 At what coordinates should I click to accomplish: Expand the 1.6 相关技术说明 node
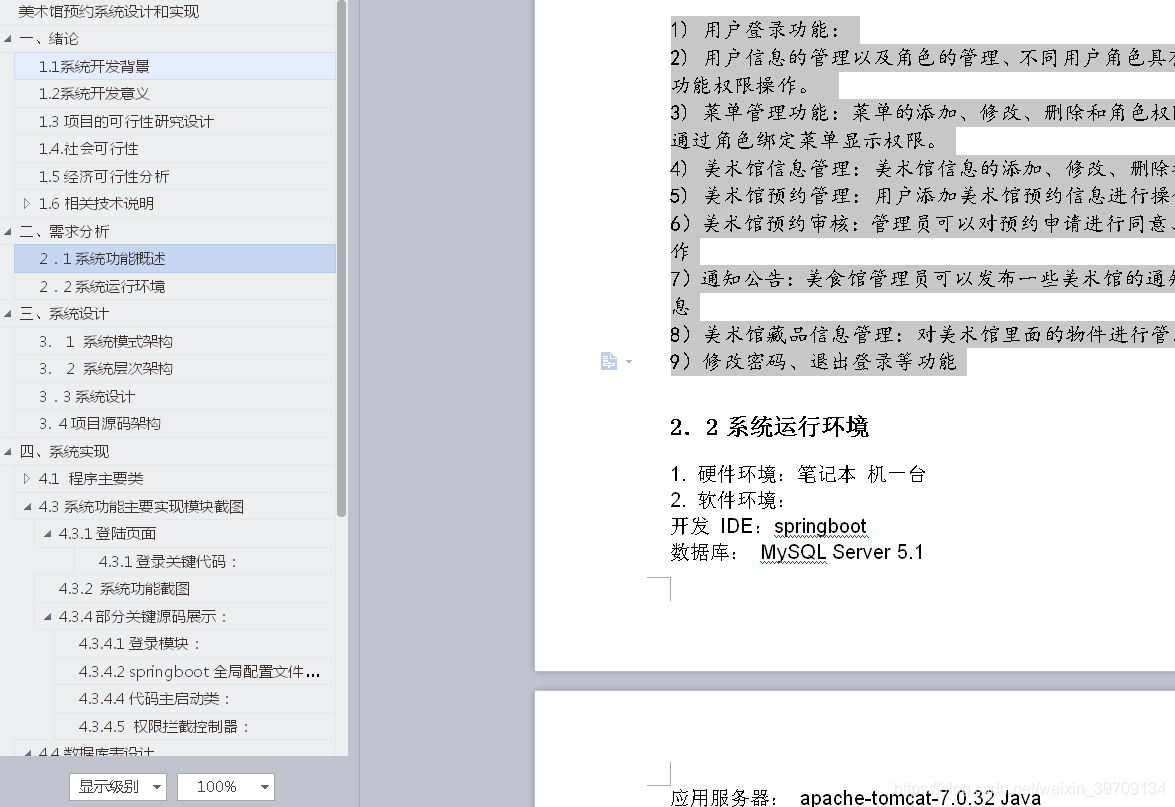pyautogui.click(x=27, y=203)
